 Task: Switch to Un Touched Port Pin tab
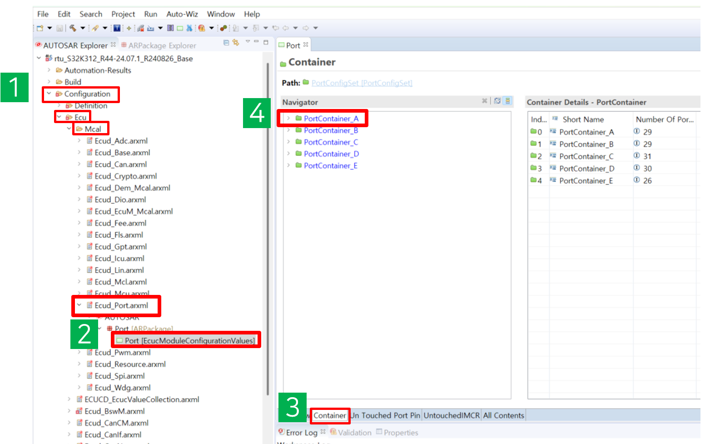(386, 416)
